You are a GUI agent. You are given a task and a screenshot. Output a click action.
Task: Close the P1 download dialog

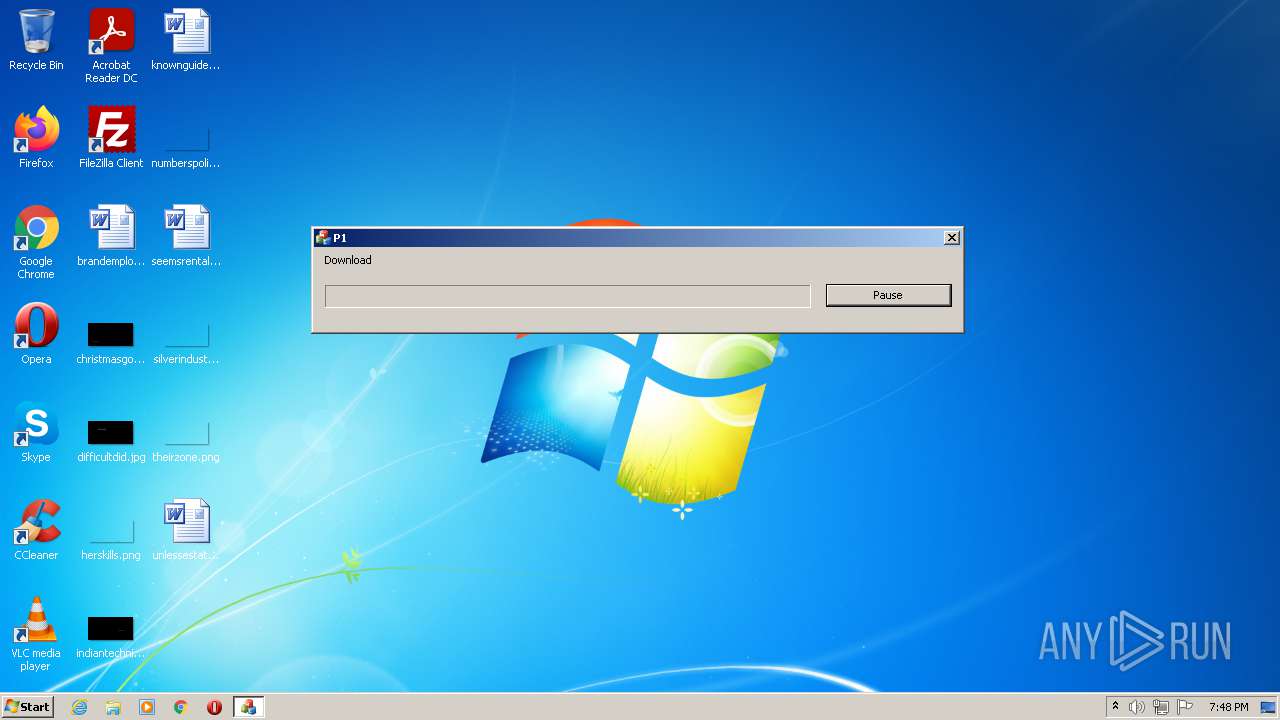(952, 237)
